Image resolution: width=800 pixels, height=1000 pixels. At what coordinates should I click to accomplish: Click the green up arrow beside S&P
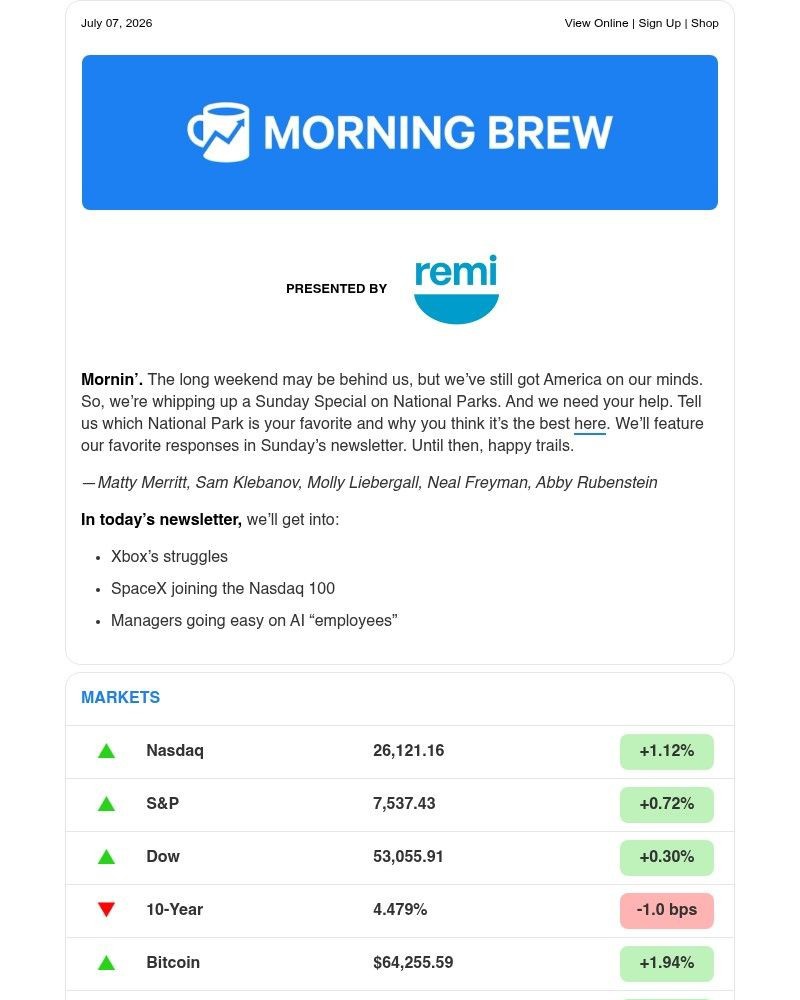[107, 804]
